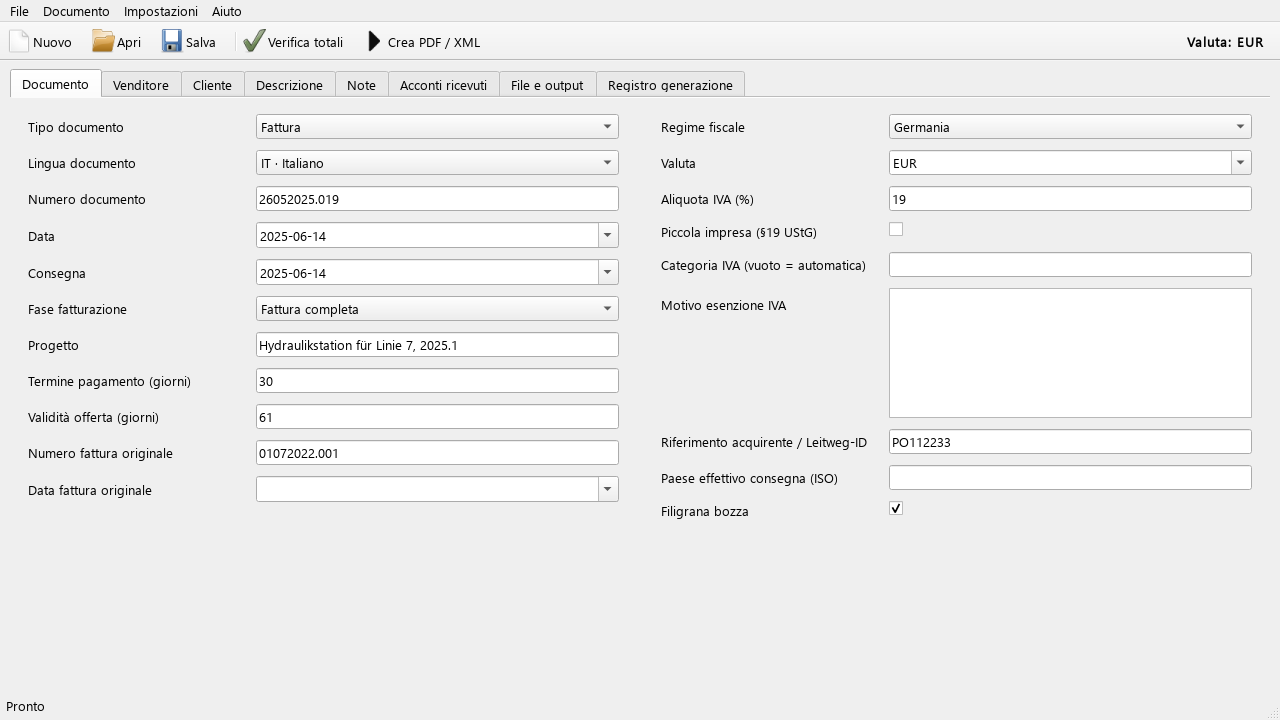The height and width of the screenshot is (720, 1280).
Task: Switch to the File e output tab
Action: click(547, 85)
